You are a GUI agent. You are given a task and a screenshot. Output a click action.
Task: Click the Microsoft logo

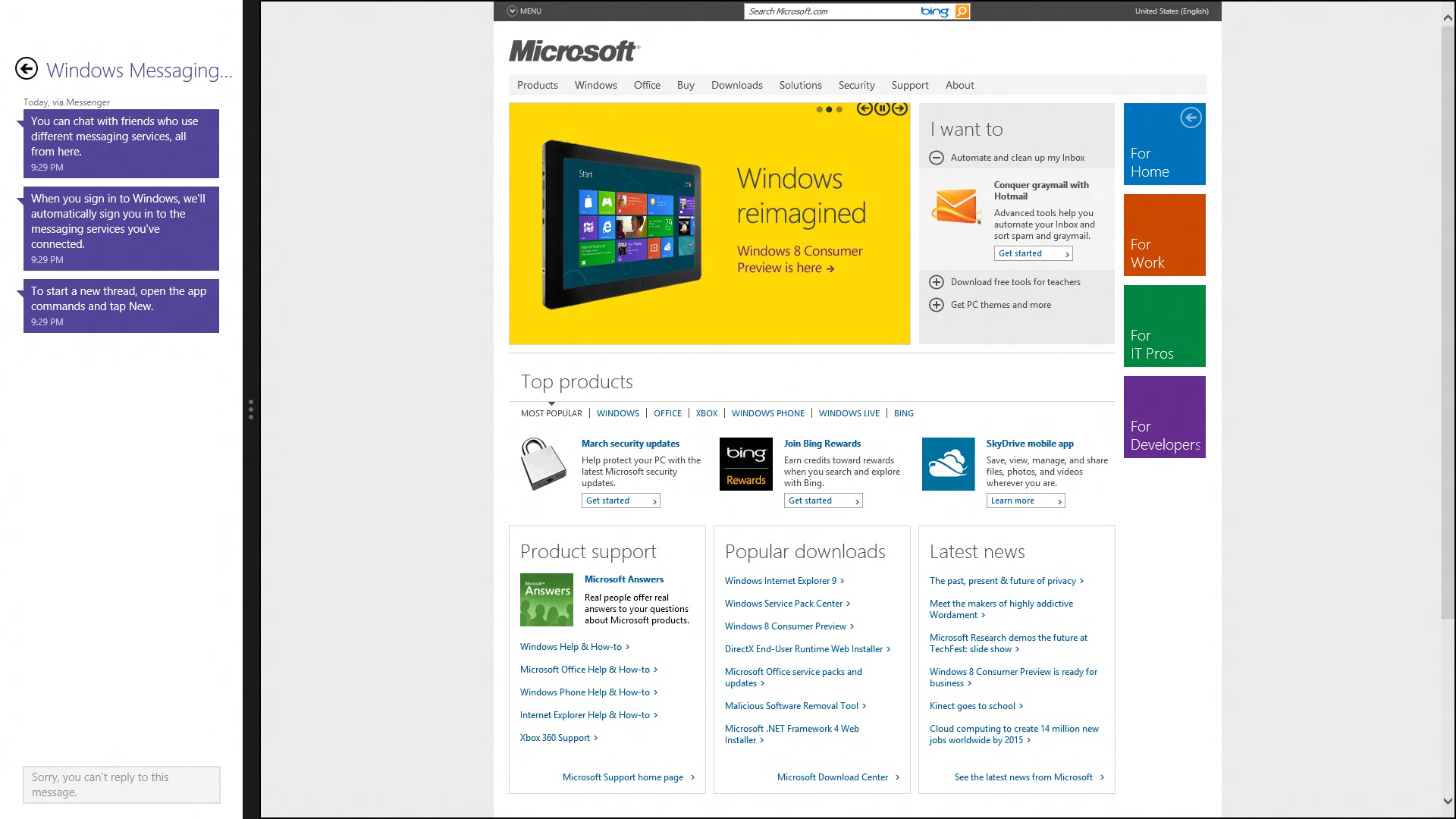574,51
